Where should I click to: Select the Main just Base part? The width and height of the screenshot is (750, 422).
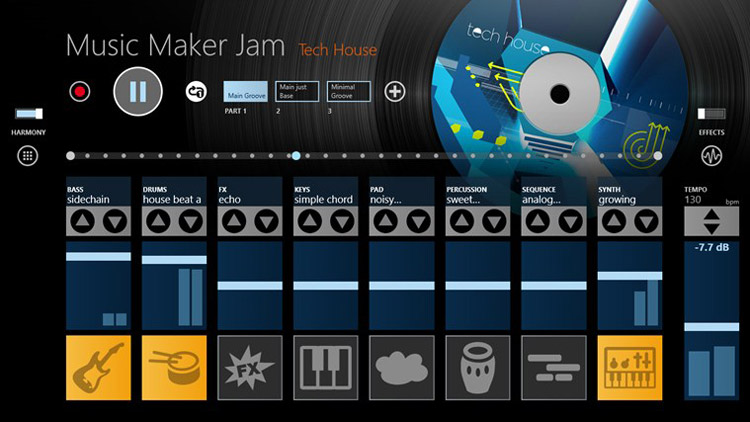(297, 91)
